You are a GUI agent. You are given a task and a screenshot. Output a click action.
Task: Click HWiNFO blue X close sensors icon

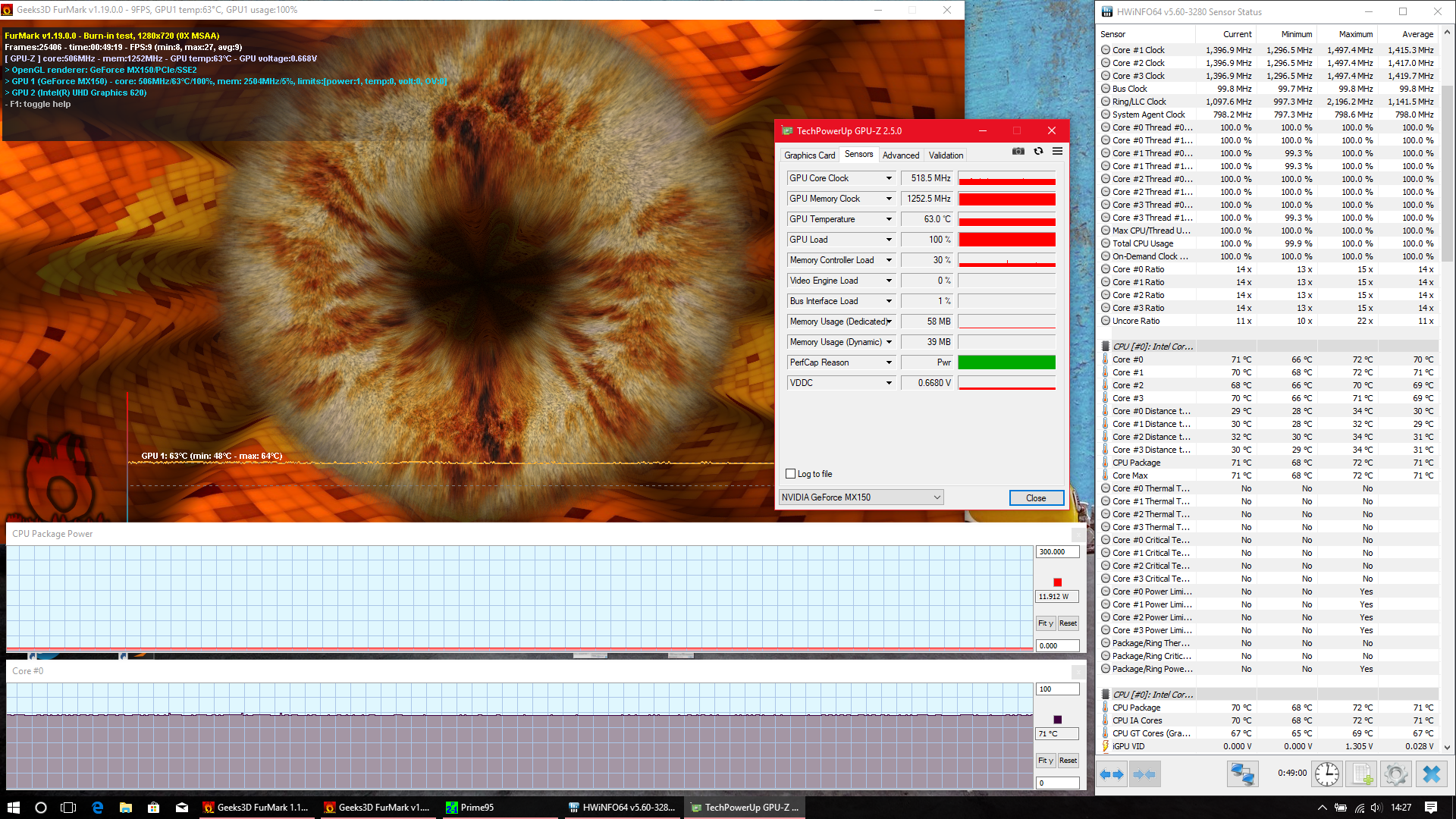[x=1431, y=774]
